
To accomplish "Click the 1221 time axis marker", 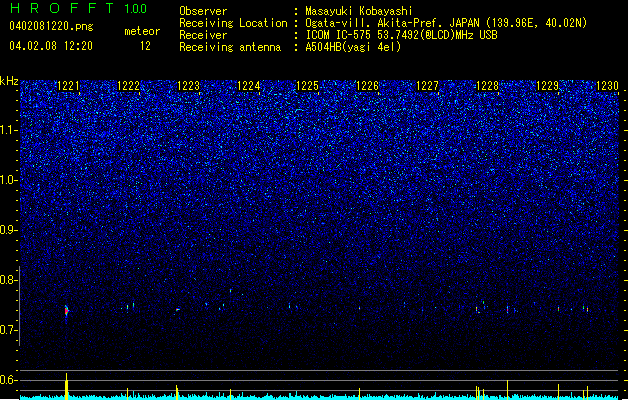I will coord(69,86).
